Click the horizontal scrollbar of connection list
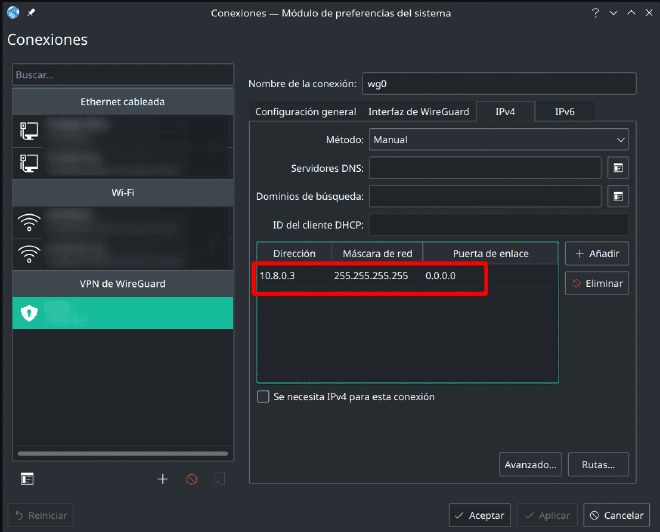Image resolution: width=660 pixels, height=532 pixels. coord(123,454)
